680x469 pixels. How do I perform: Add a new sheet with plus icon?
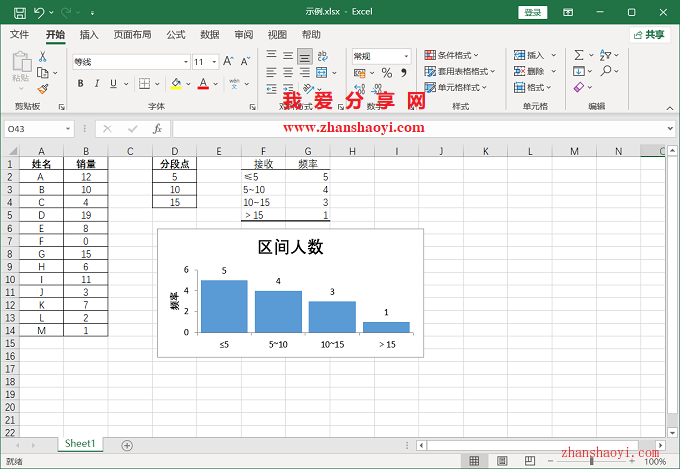click(127, 446)
